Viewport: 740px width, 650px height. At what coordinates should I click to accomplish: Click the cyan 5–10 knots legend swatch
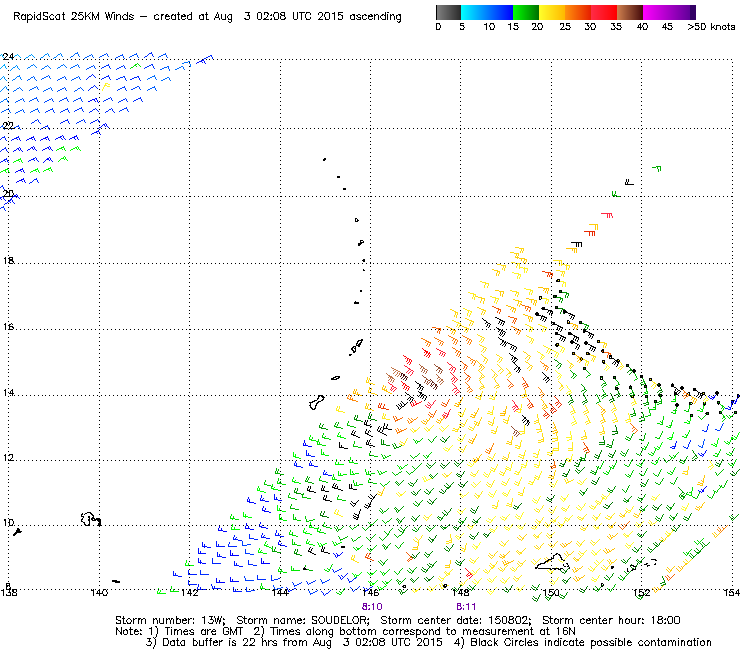[x=474, y=12]
